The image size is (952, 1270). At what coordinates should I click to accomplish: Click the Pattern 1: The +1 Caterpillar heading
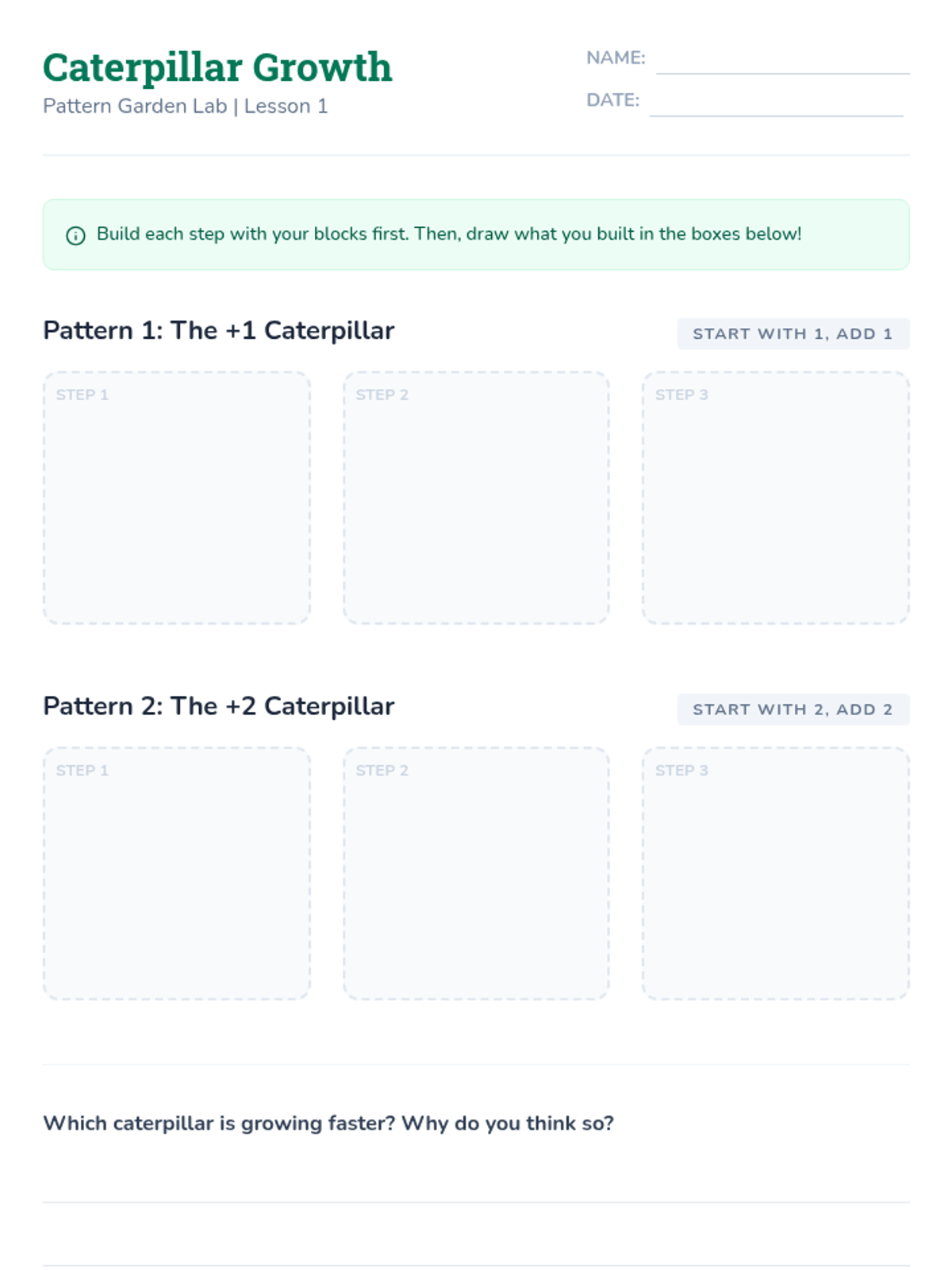click(x=218, y=331)
